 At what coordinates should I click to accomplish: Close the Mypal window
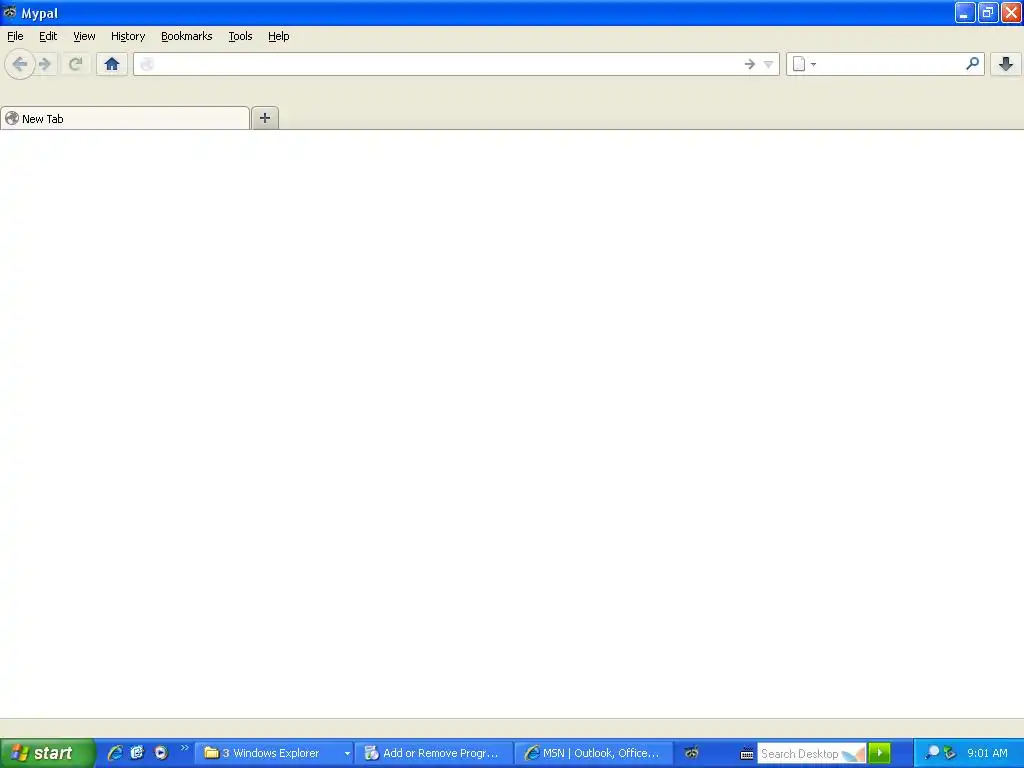pyautogui.click(x=1011, y=12)
